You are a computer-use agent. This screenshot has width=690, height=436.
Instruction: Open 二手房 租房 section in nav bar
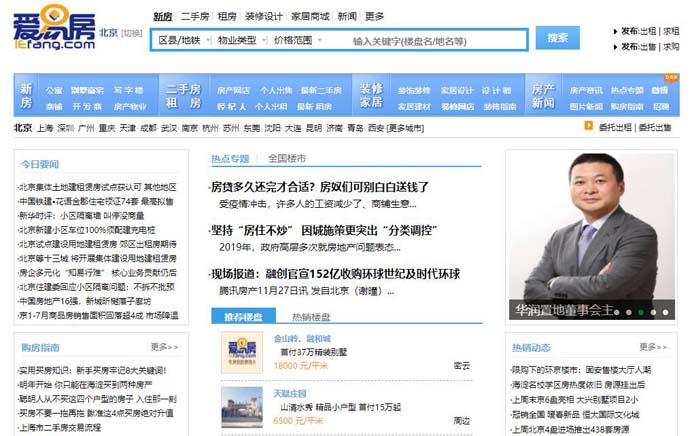coord(184,95)
